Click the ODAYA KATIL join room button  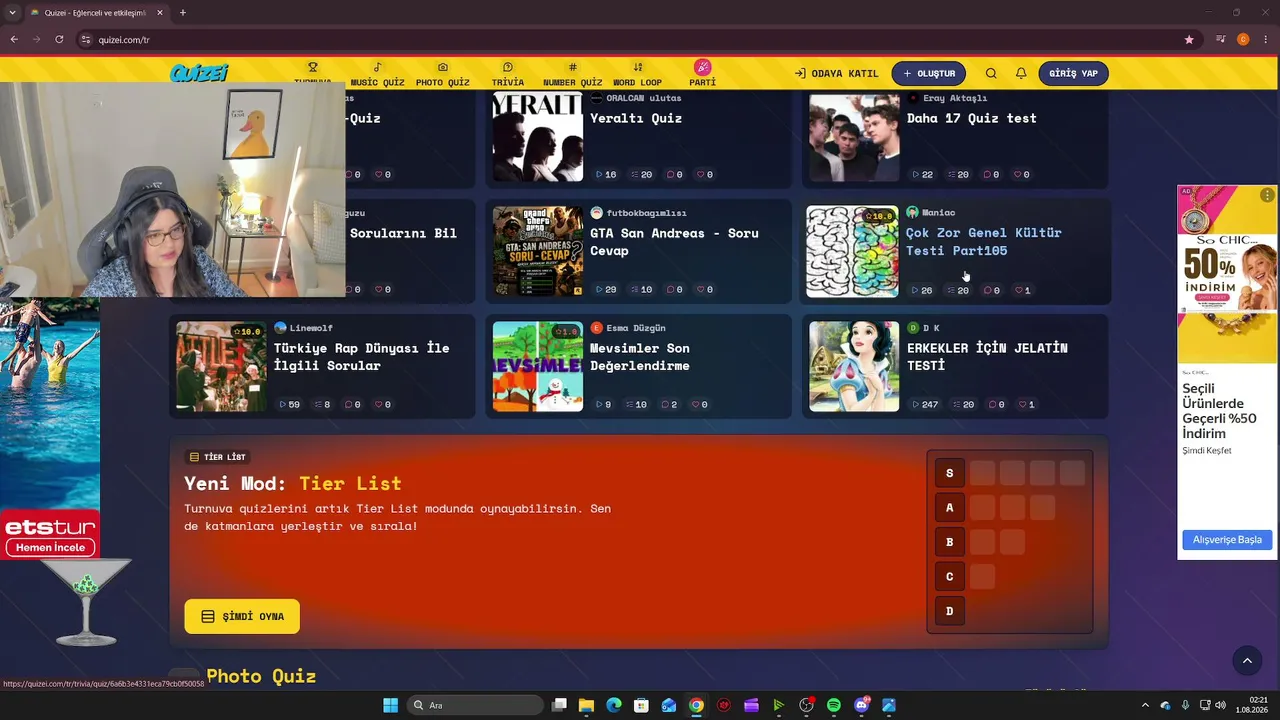click(836, 73)
